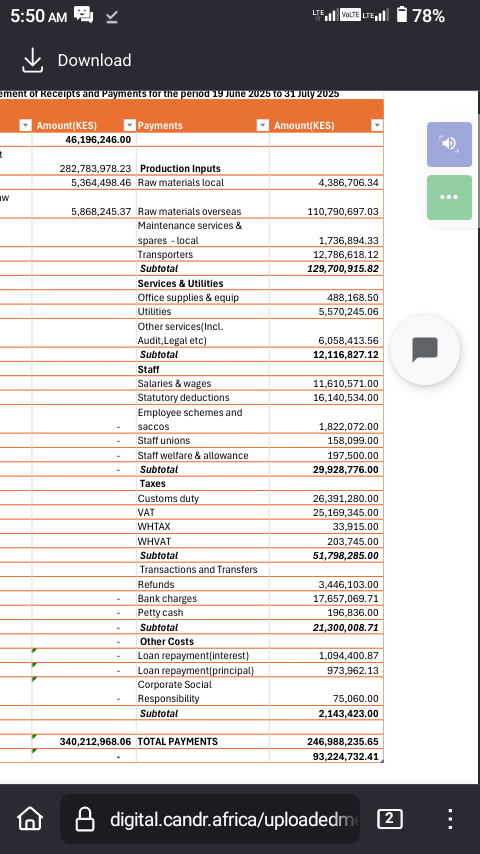Select the TOTAL PAYMENTS label
This screenshot has width=480, height=854.
click(x=178, y=742)
